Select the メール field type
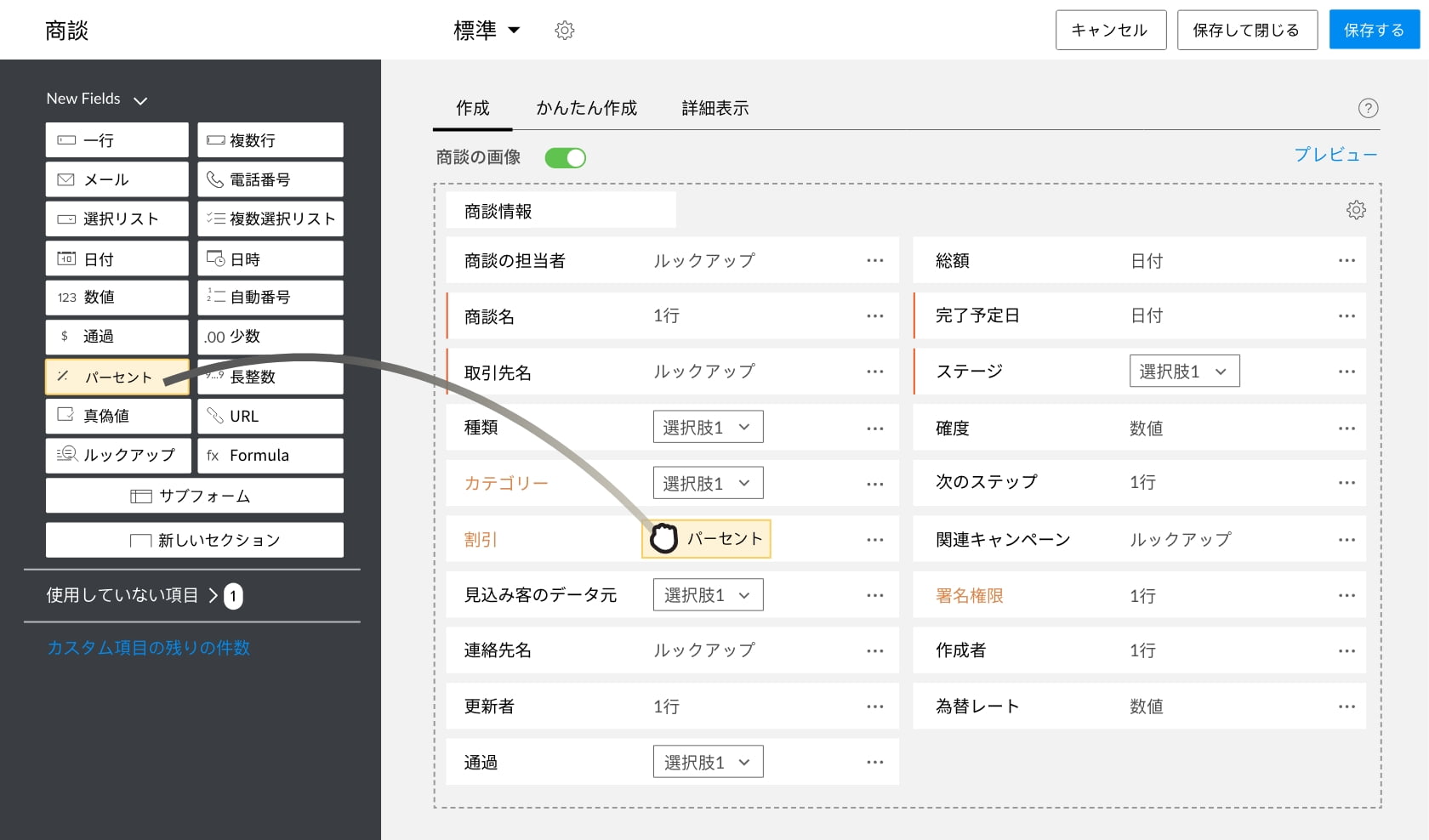1429x840 pixels. (117, 179)
